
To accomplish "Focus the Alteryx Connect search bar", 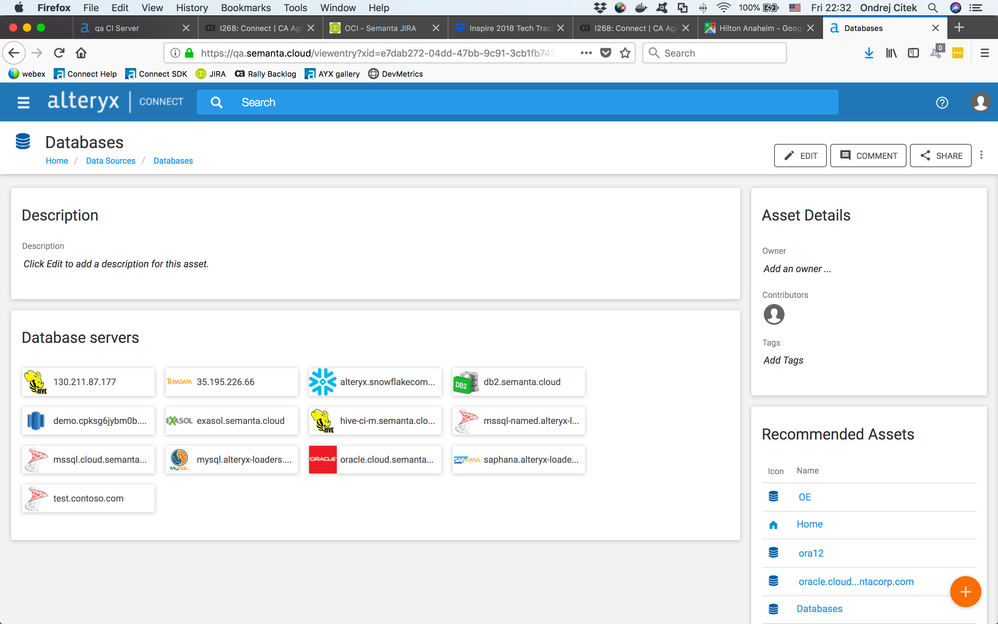I will click(x=517, y=103).
